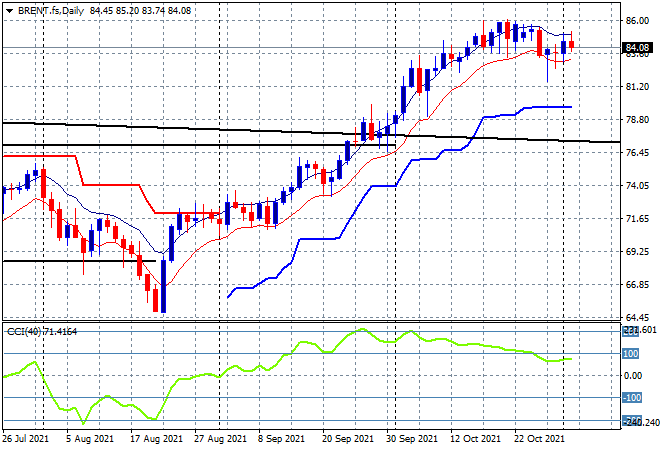660x450 pixels.
Task: Click the 71.65 price axis label
Action: pos(637,218)
